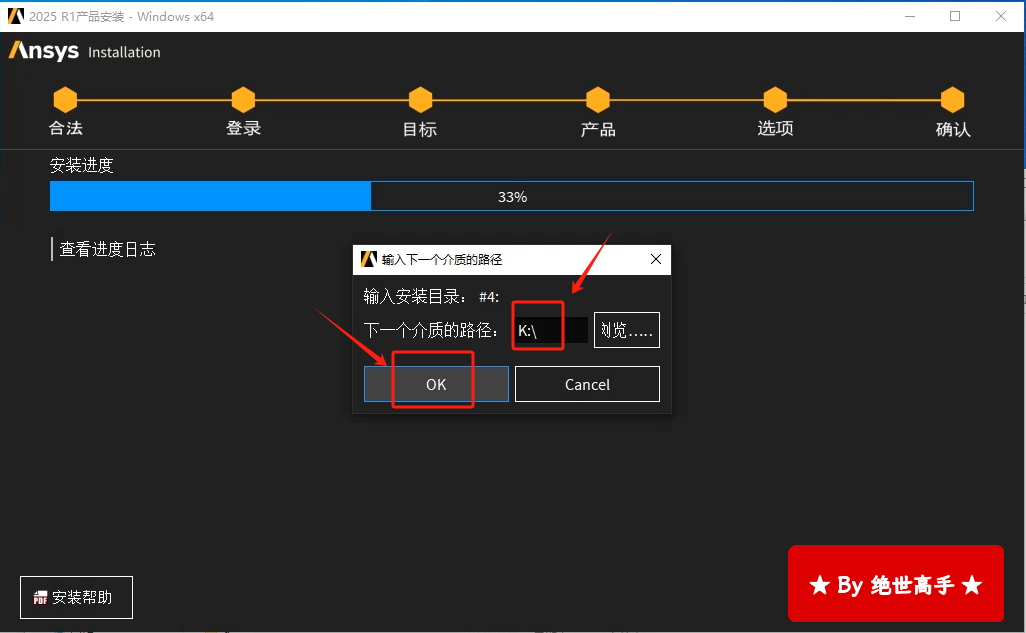Maximize the Ansys installer window
Viewport: 1026px width, 633px height.
pos(955,16)
